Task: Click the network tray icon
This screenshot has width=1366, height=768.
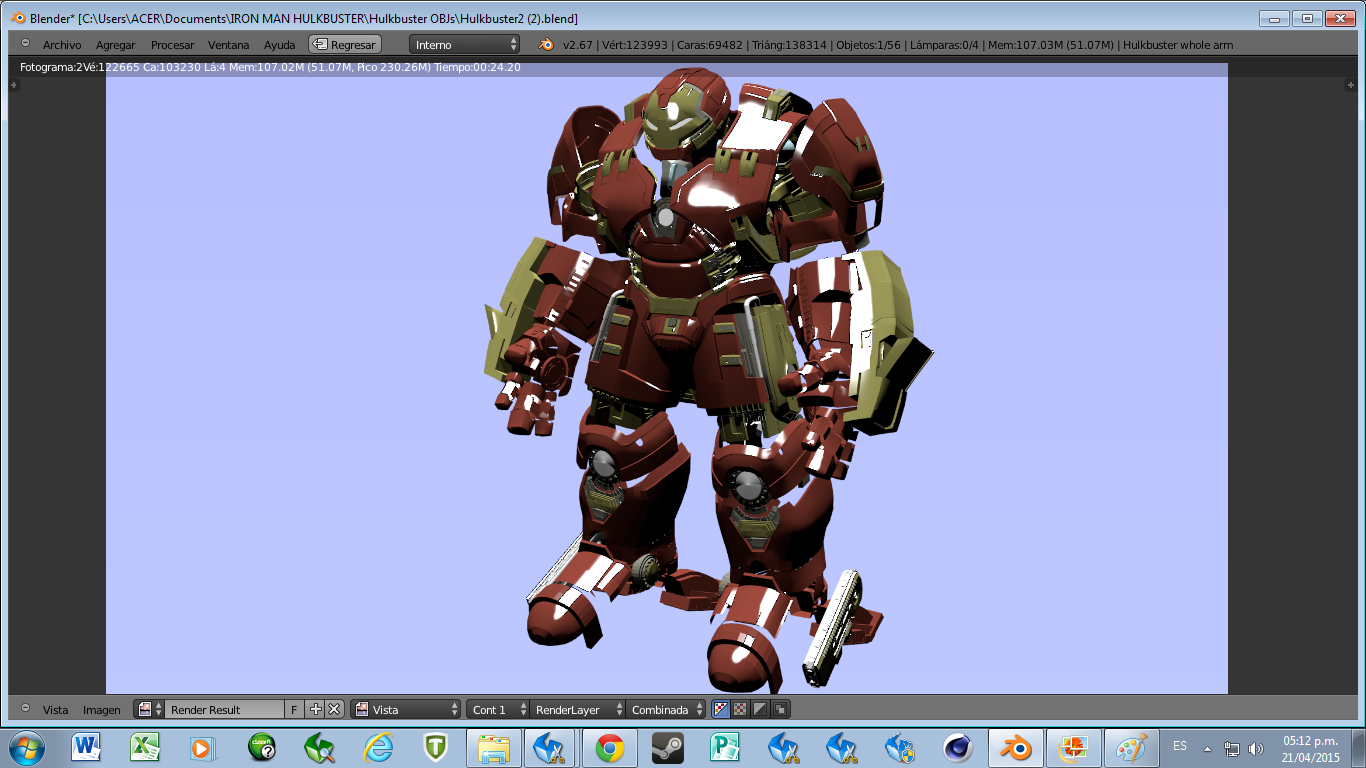Action: (1232, 748)
